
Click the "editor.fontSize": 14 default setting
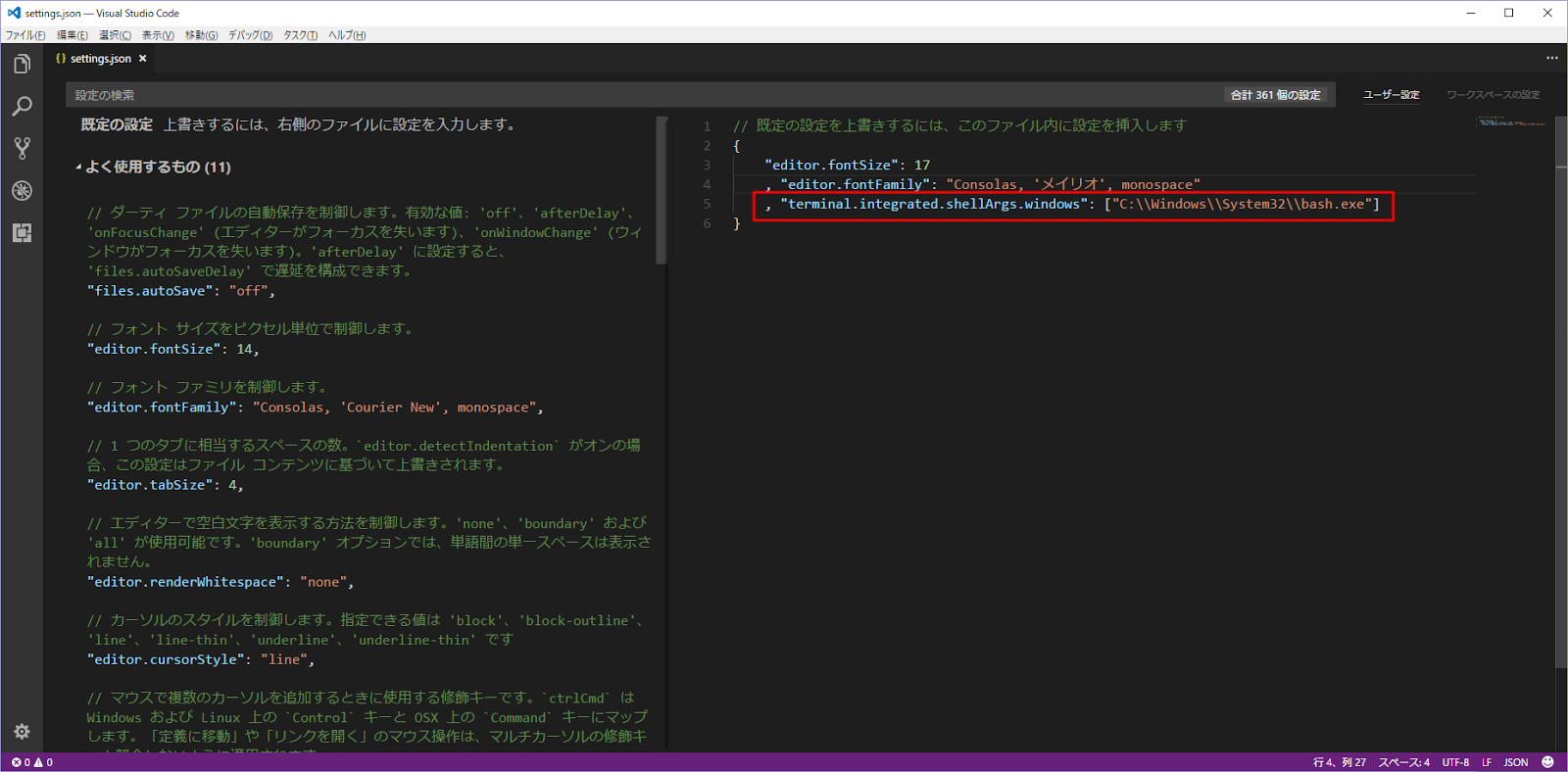pyautogui.click(x=173, y=349)
